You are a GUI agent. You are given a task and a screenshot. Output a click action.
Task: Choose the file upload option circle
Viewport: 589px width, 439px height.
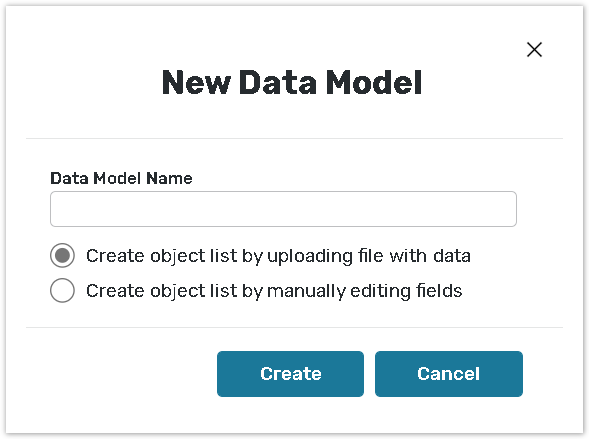[x=62, y=255]
